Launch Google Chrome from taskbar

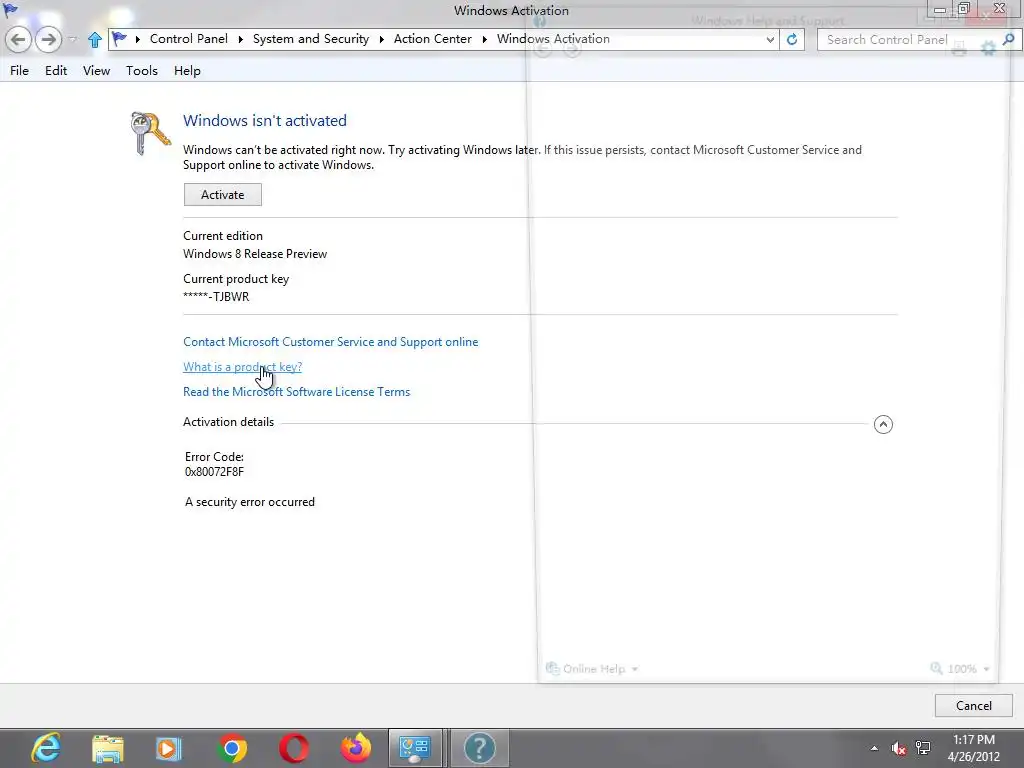point(232,748)
